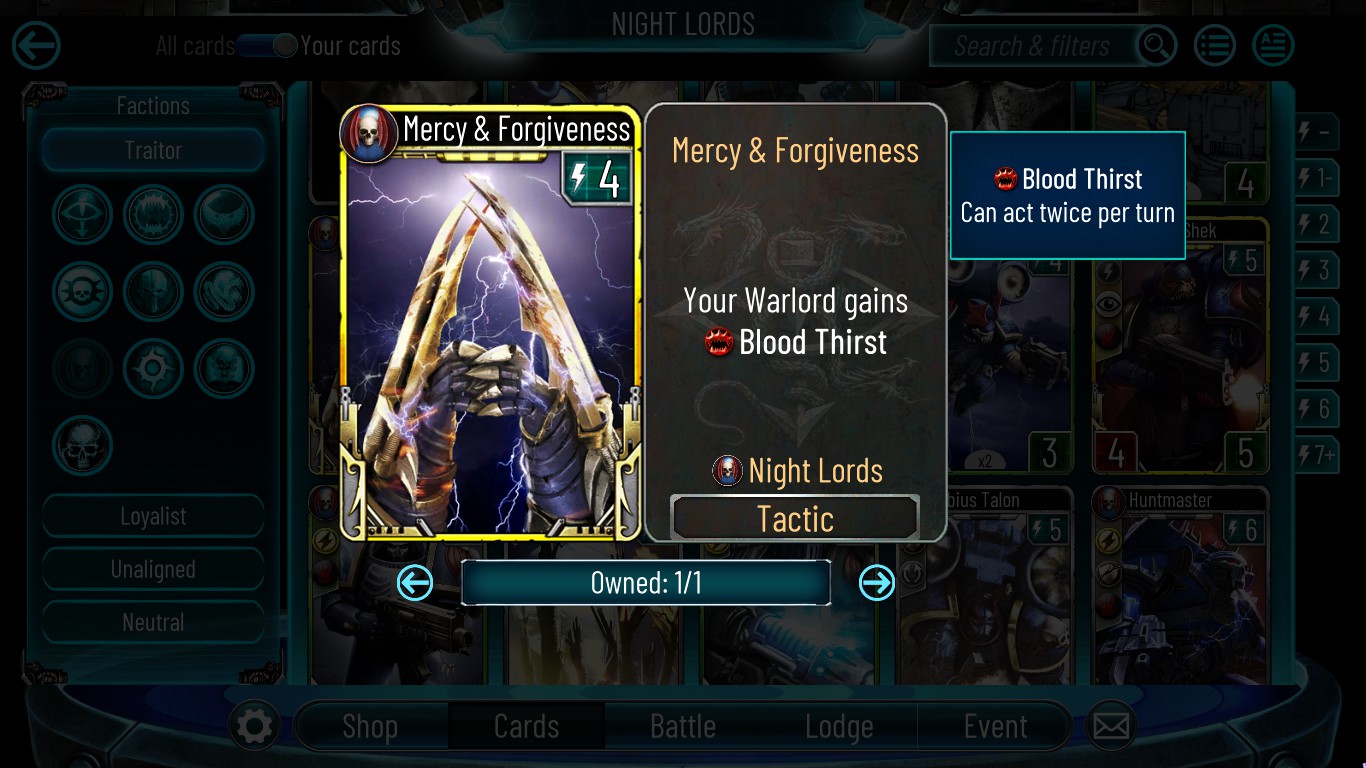Show the previous card with left arrow

click(x=415, y=583)
